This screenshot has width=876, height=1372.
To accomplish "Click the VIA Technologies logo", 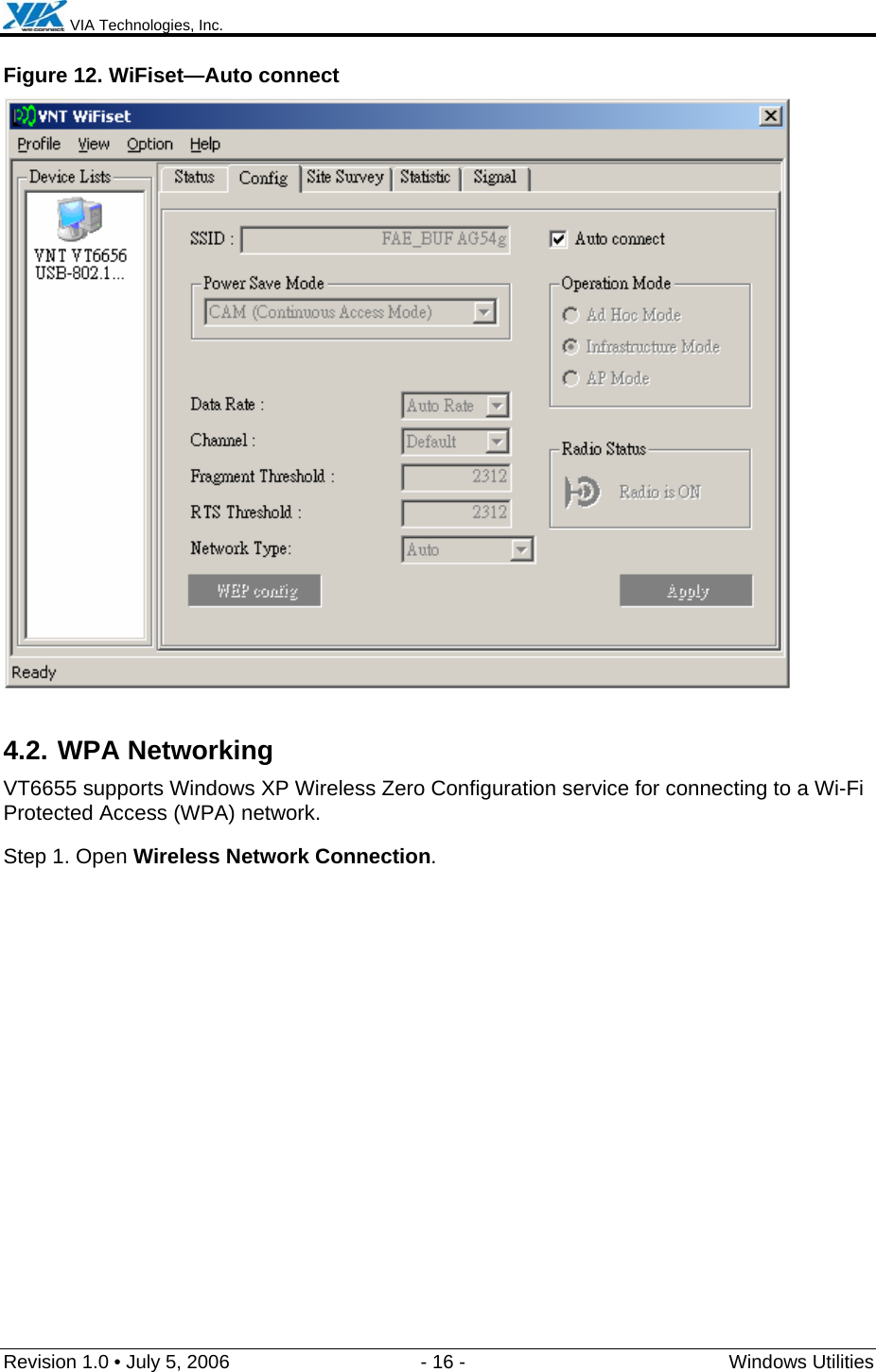I will [34, 16].
